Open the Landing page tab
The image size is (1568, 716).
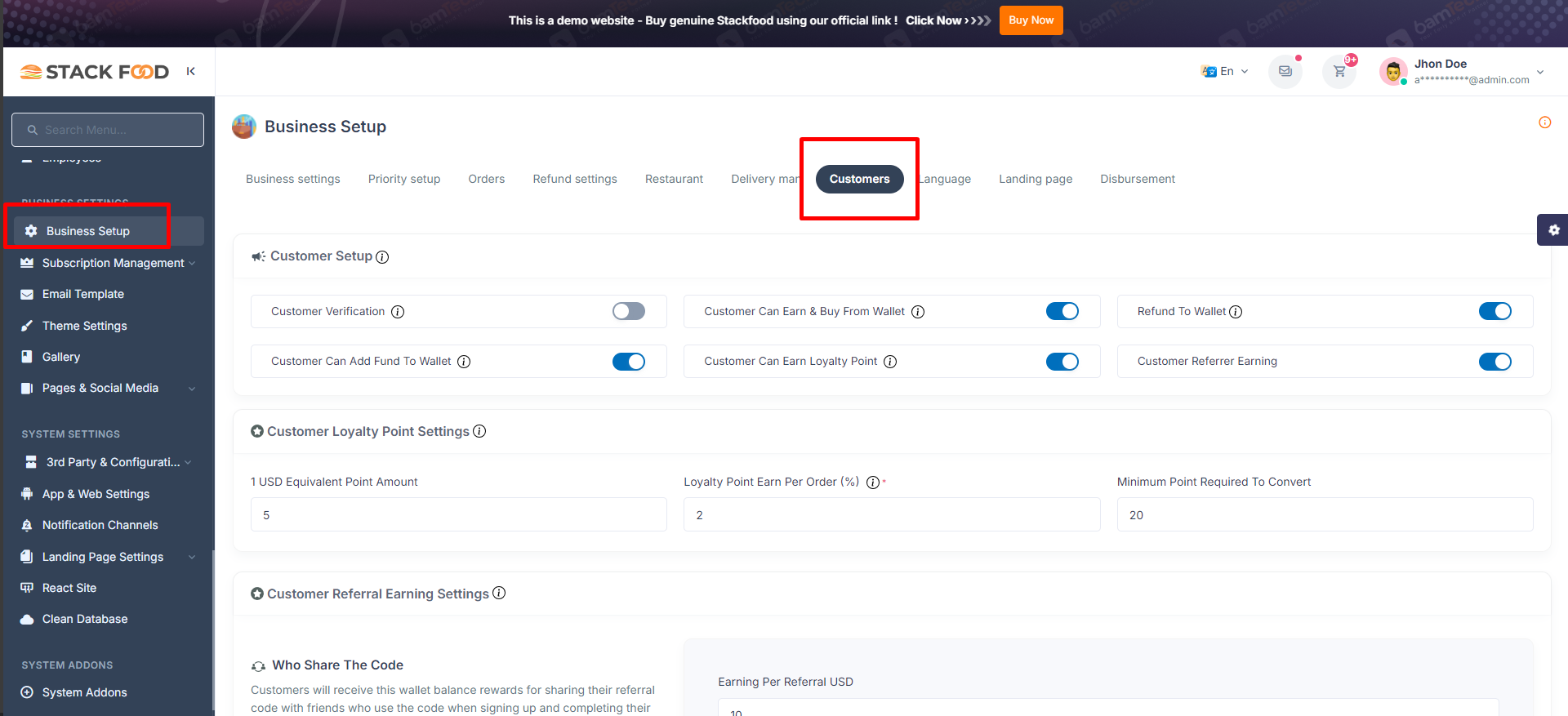coord(1036,179)
